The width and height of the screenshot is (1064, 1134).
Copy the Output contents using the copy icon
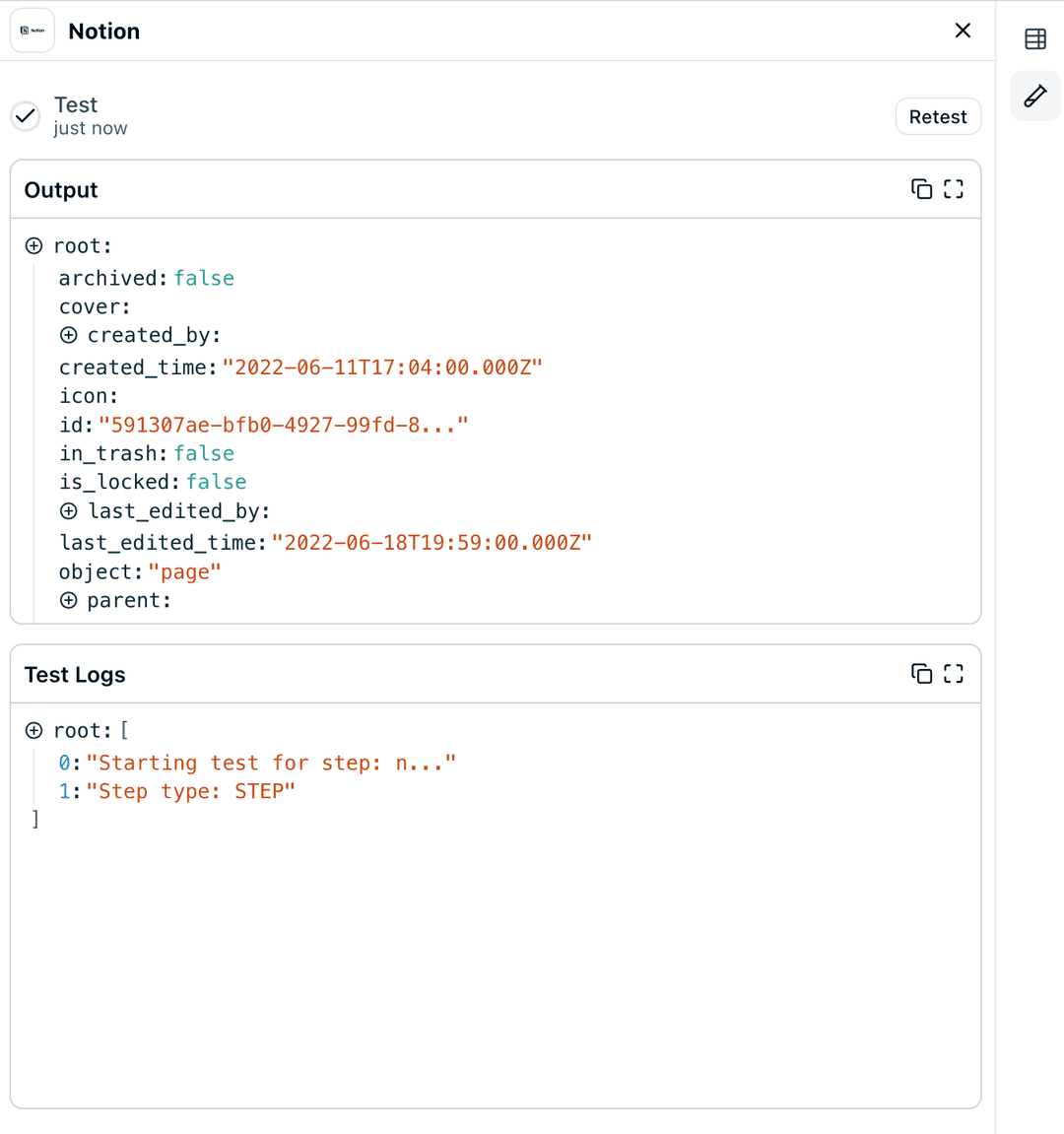coord(921,188)
